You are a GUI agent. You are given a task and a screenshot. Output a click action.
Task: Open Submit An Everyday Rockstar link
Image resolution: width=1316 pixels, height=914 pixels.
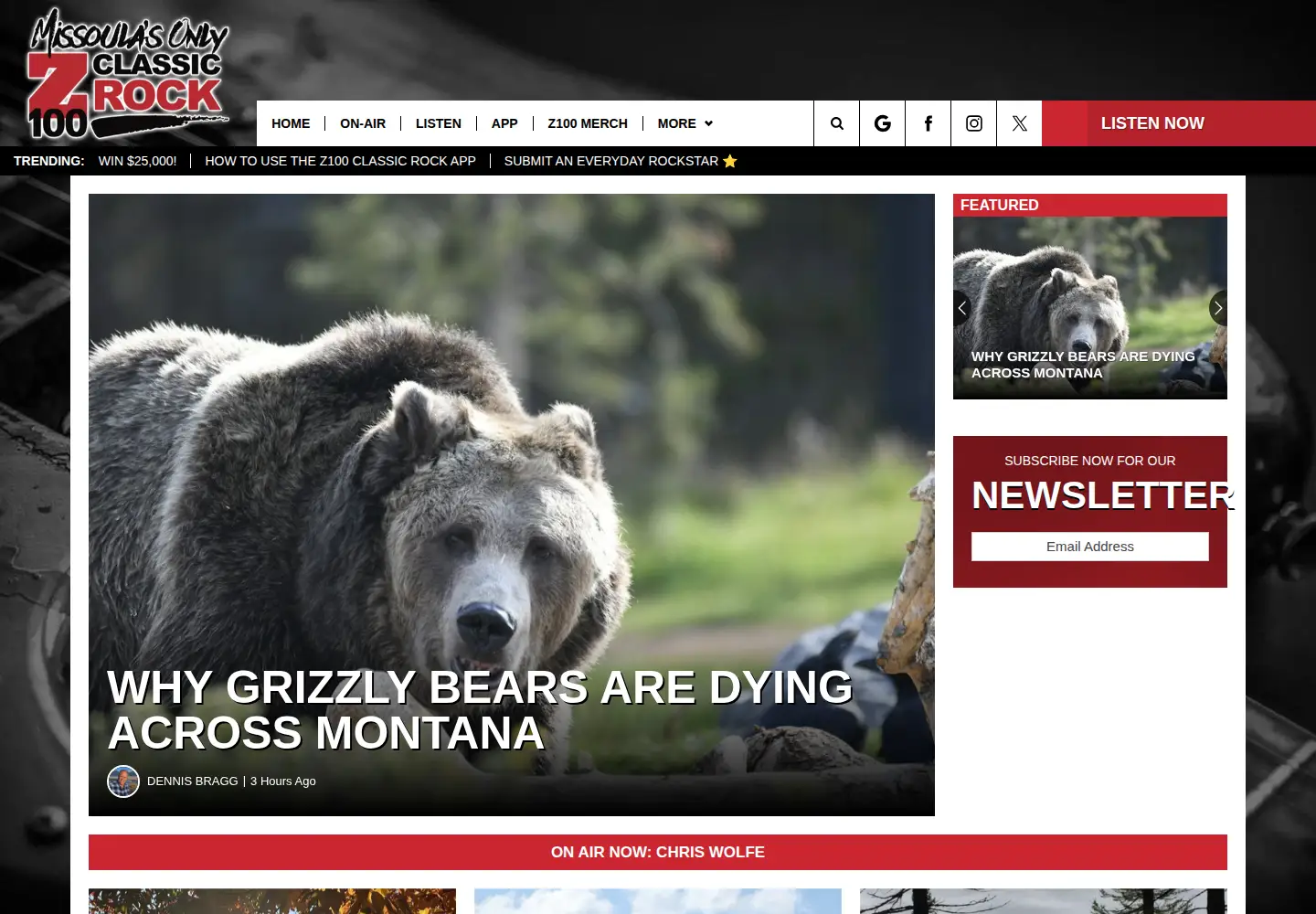click(x=621, y=161)
